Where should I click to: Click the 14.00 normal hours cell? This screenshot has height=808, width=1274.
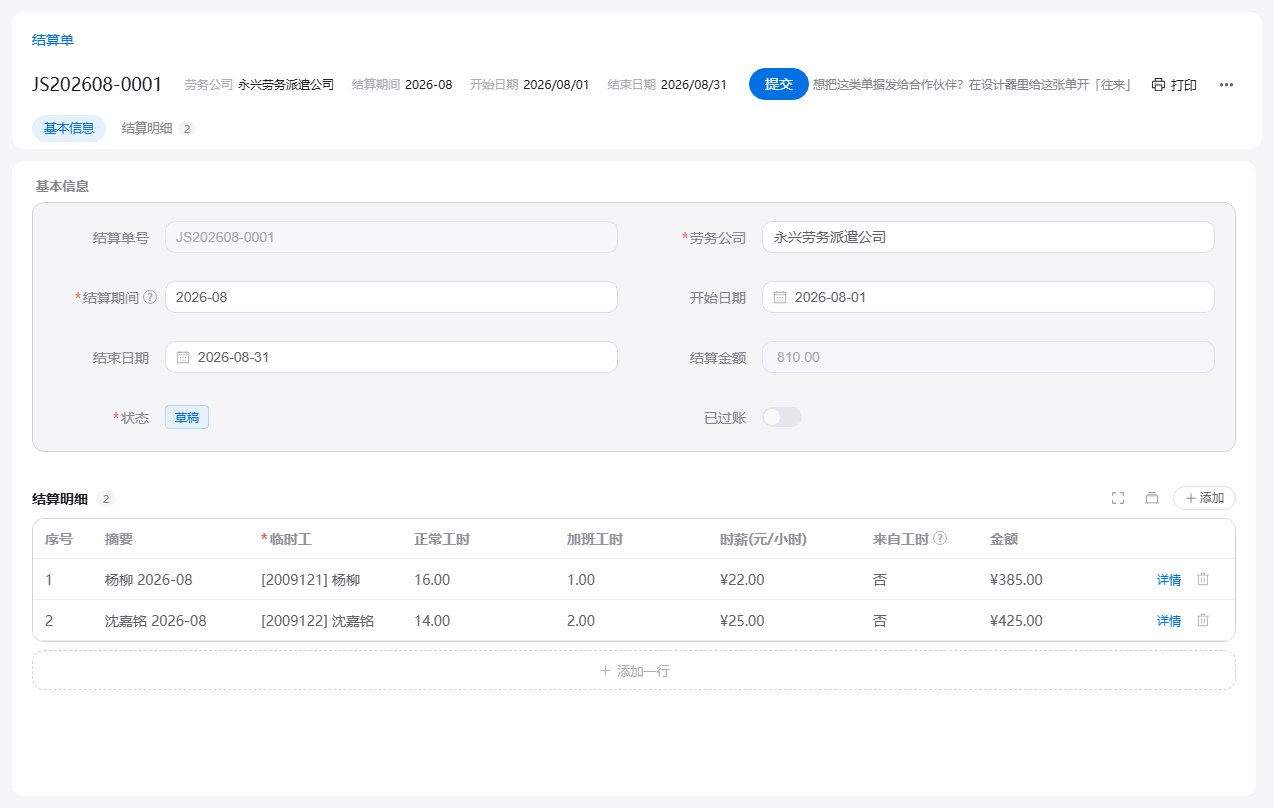tap(432, 621)
